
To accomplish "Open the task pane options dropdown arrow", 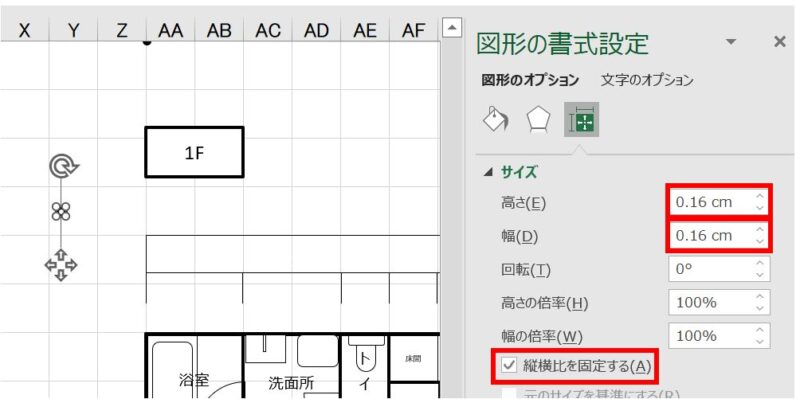I will pos(732,42).
